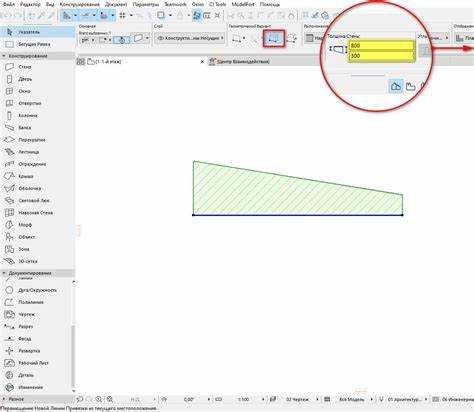Viewport: 474px width, 412px height.
Task: Collapse the Конструирование toolbox section
Action: click(4, 56)
